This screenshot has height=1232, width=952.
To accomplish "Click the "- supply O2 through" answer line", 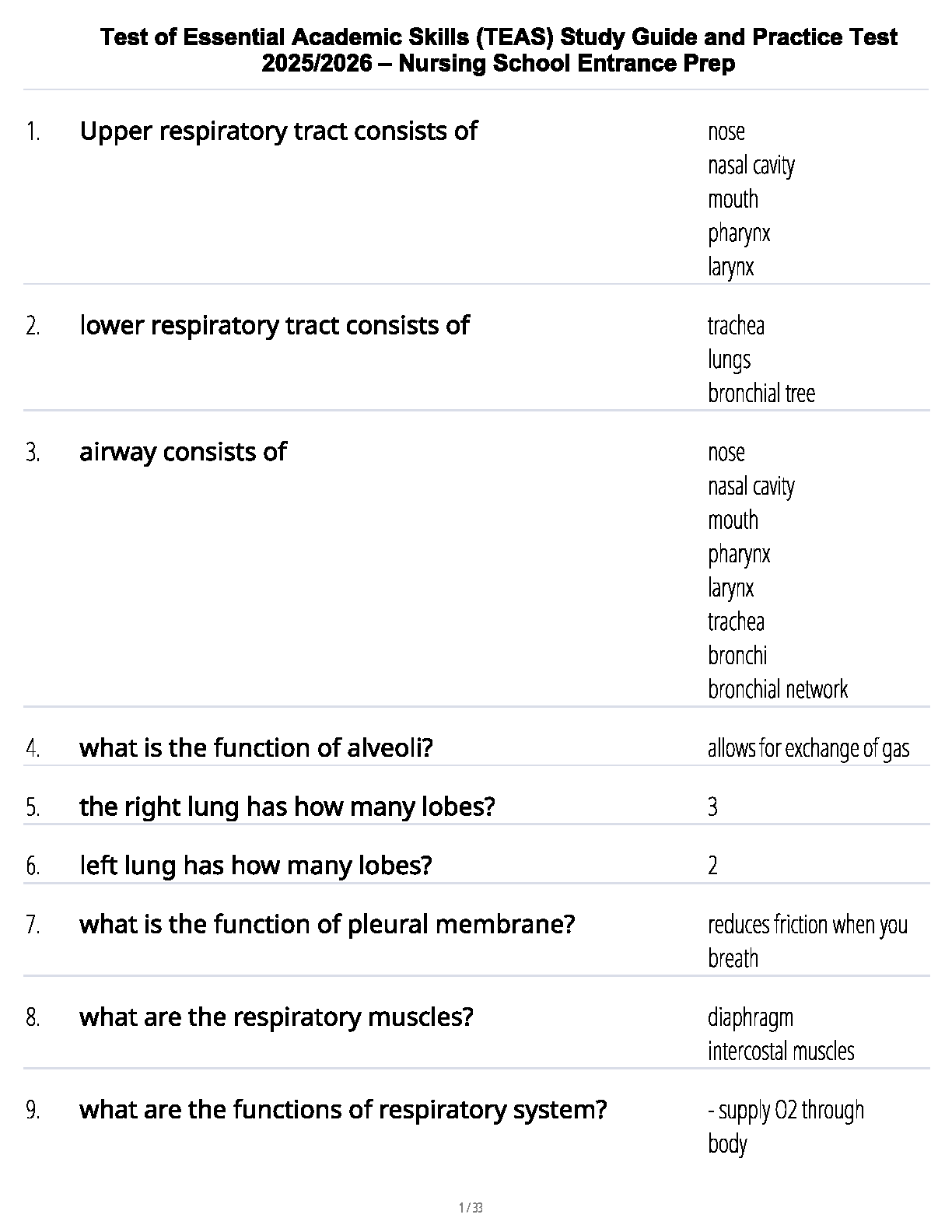I will click(786, 1110).
